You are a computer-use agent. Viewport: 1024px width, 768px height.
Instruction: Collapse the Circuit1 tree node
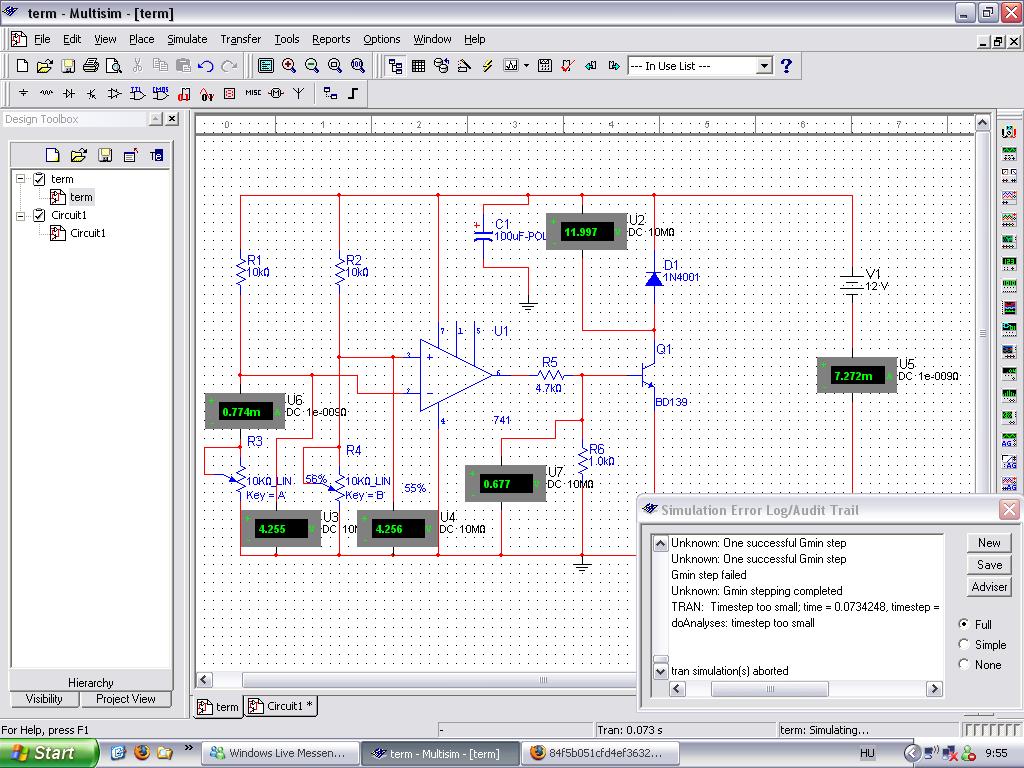[20, 215]
